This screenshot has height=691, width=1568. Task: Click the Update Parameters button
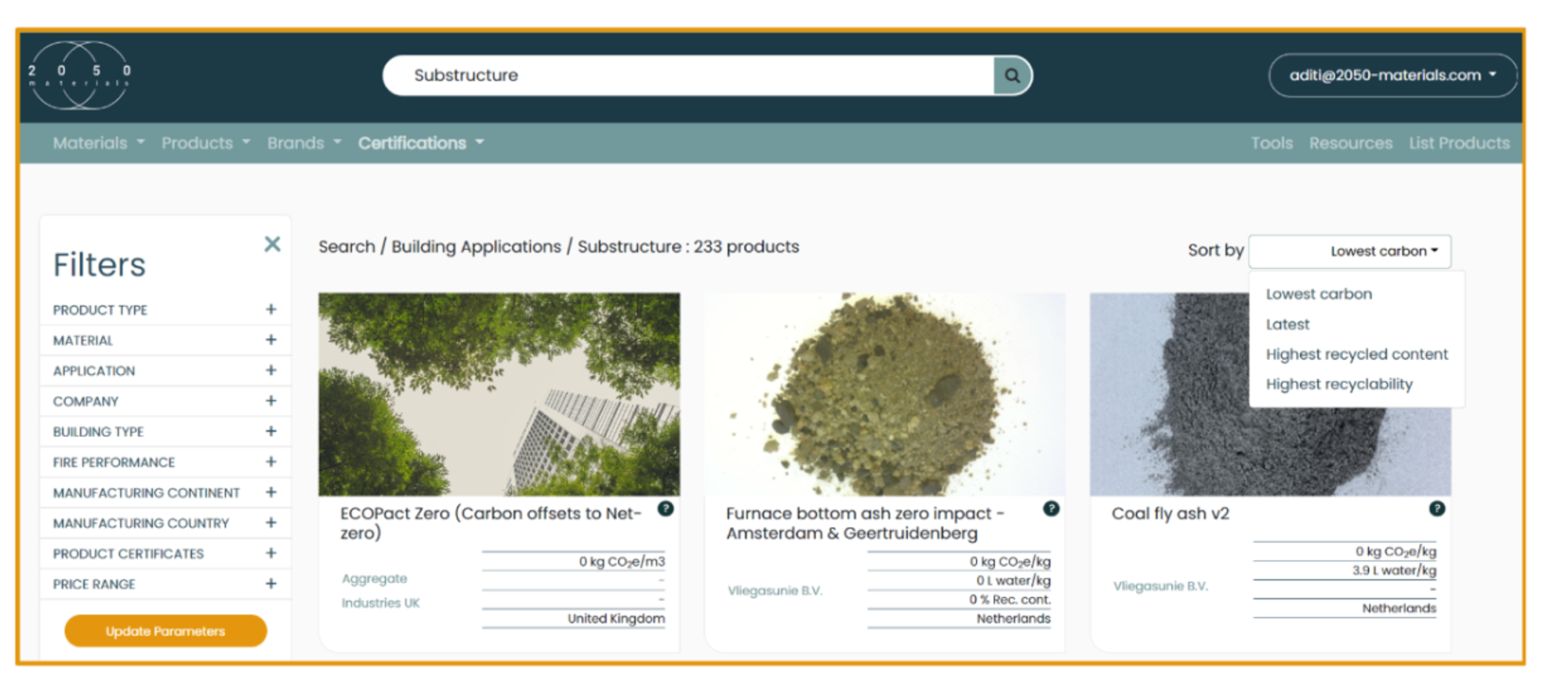(x=165, y=631)
